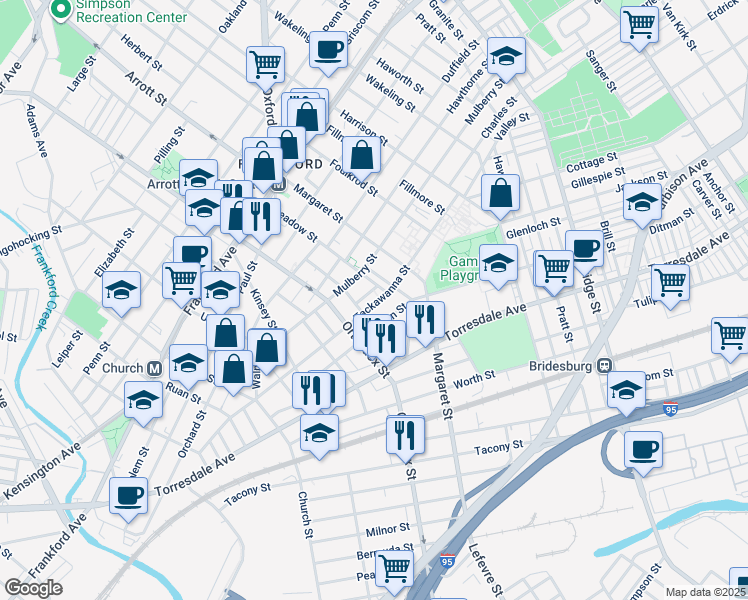This screenshot has height=600, width=748.
Task: Open the school marker above Church St
Action: pos(320,433)
